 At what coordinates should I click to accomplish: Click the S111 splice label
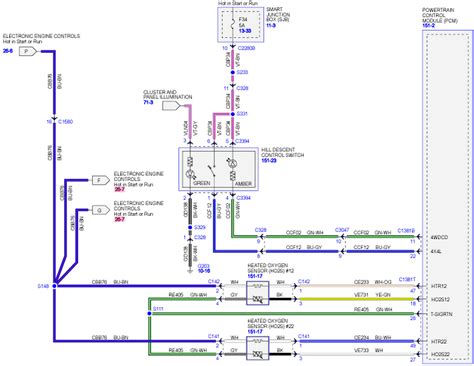click(x=158, y=309)
